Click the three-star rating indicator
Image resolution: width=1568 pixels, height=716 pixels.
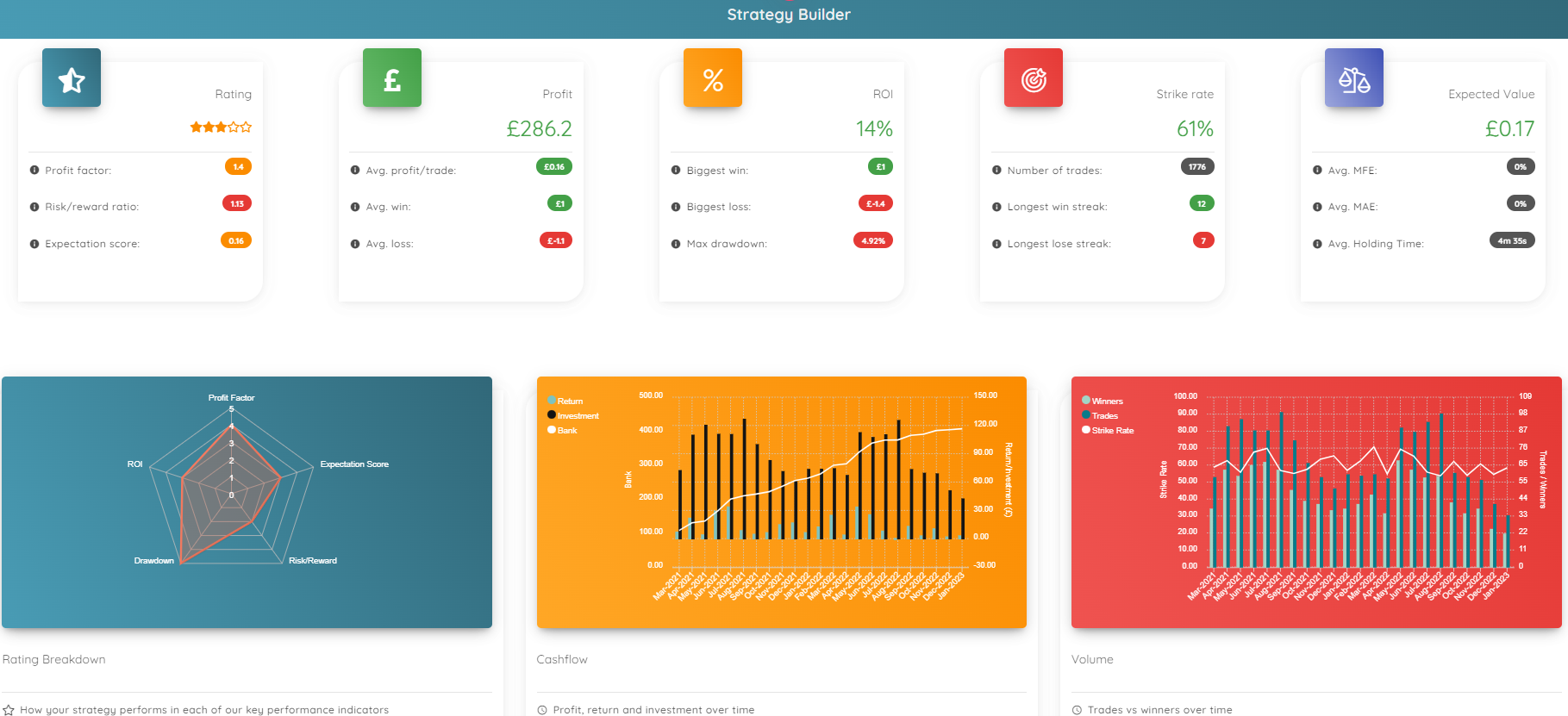[221, 128]
